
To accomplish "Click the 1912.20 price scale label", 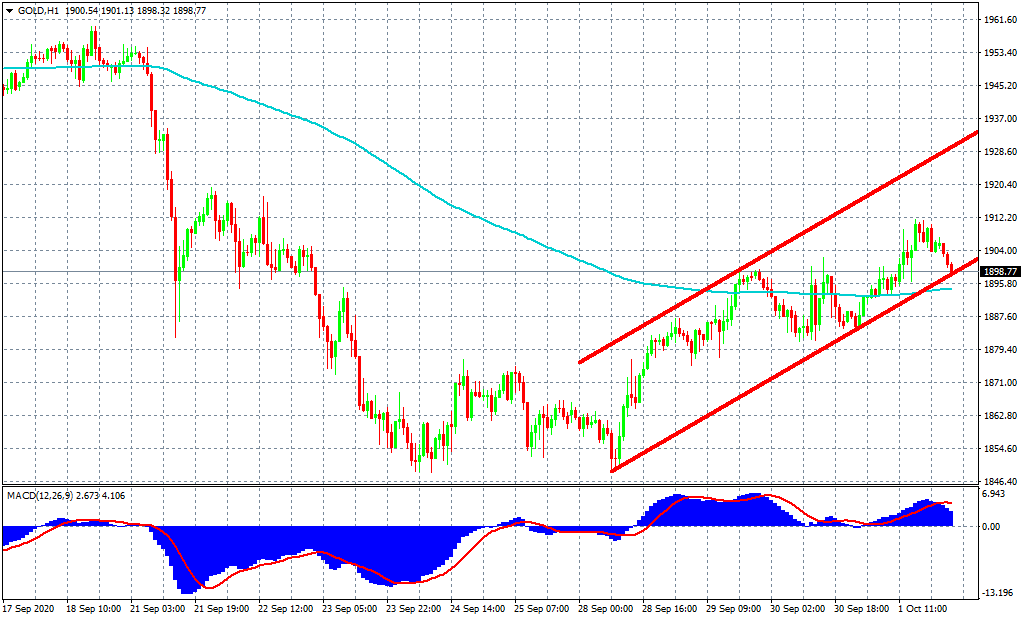I will tap(999, 218).
